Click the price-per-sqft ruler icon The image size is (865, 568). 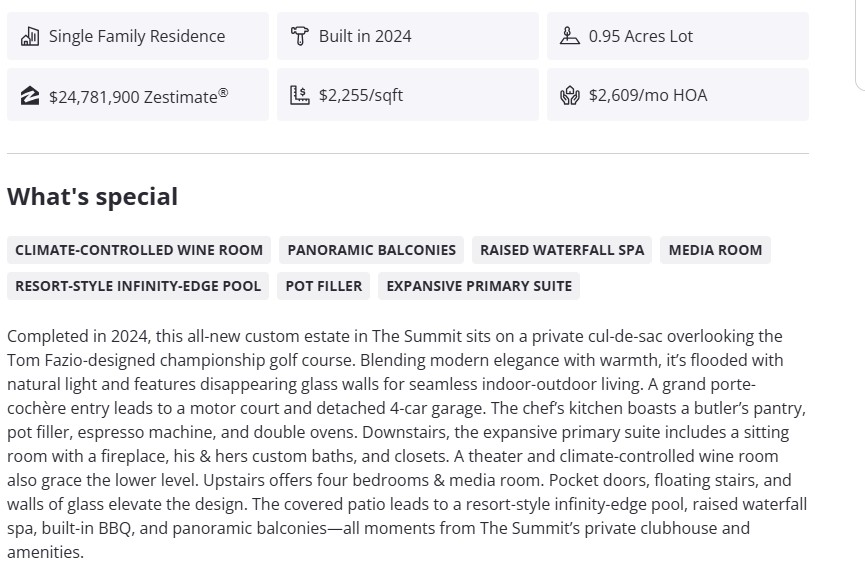point(300,96)
